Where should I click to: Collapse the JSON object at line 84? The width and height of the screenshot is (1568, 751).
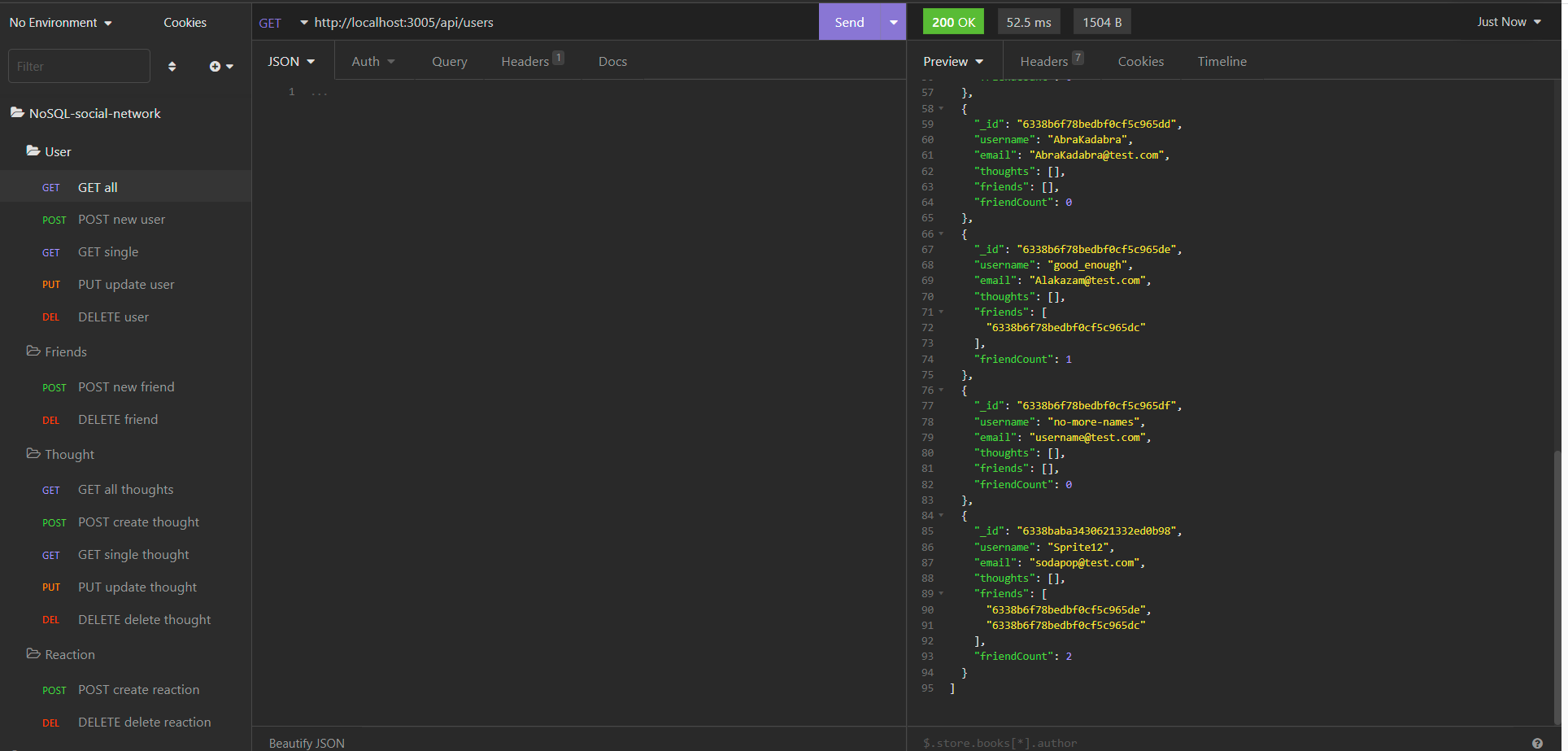point(941,515)
